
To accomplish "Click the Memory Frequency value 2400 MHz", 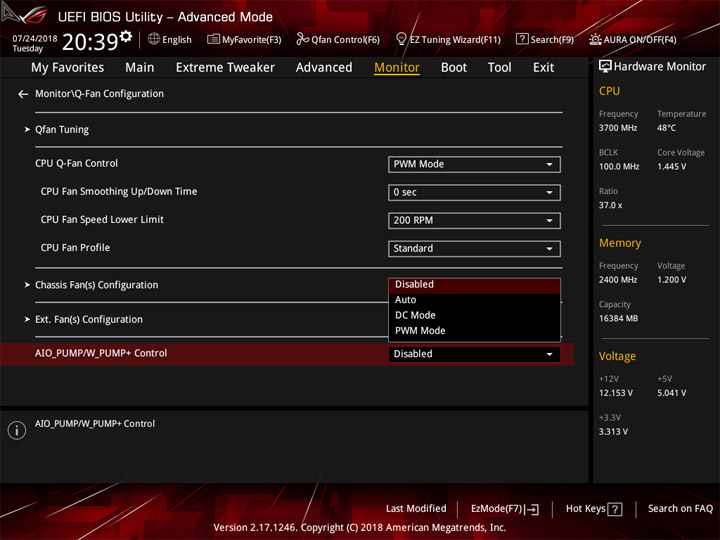I will pyautogui.click(x=618, y=280).
